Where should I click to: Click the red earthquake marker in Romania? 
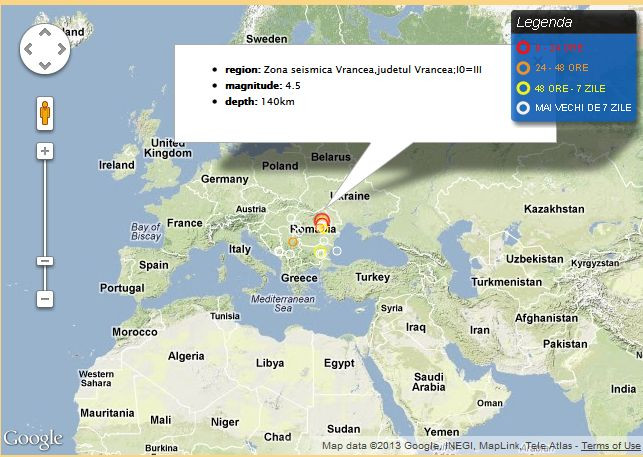pos(321,221)
